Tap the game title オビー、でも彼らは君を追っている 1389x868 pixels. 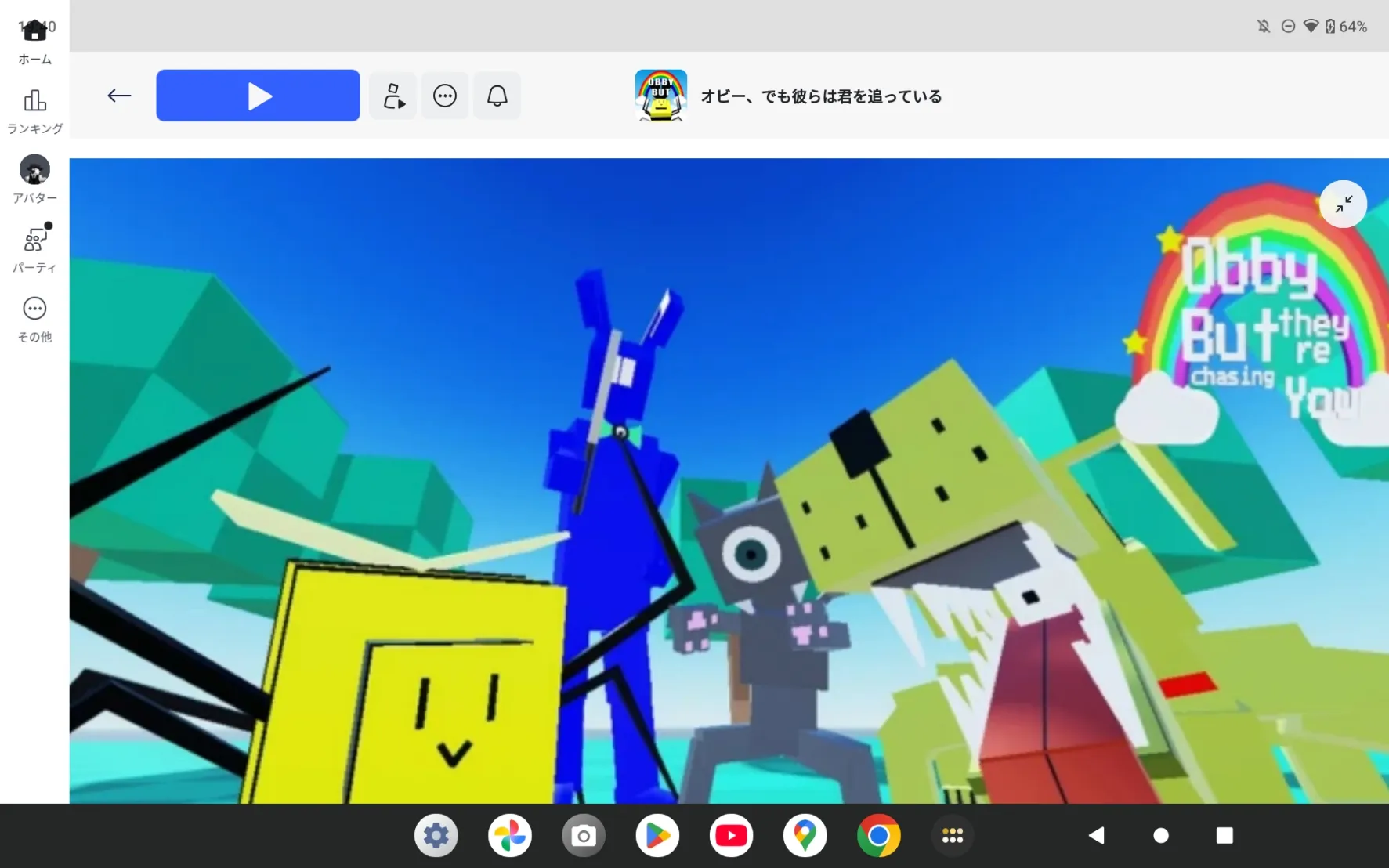pos(821,96)
